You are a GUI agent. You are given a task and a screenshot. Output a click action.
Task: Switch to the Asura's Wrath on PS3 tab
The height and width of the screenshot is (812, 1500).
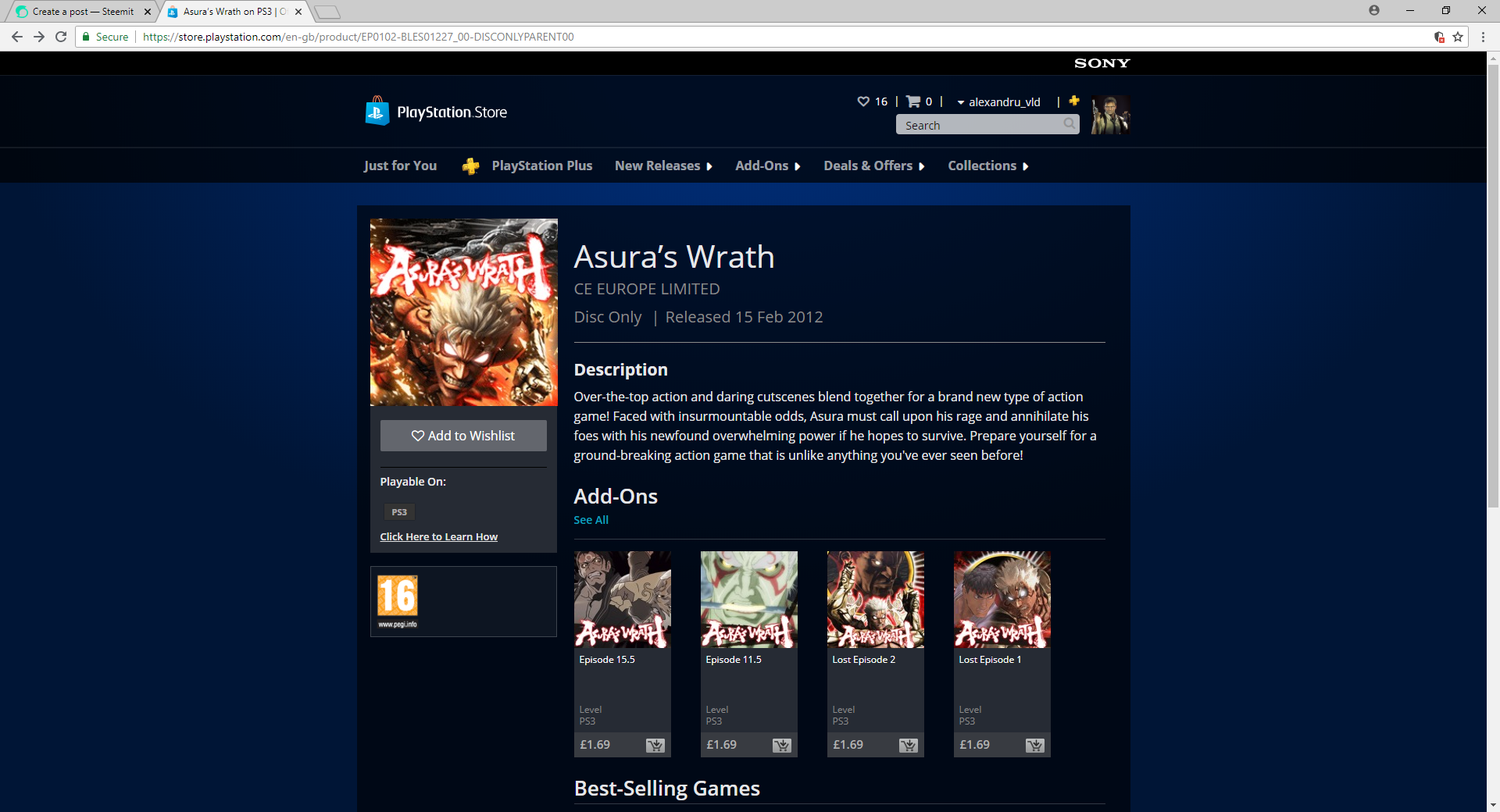[234, 12]
